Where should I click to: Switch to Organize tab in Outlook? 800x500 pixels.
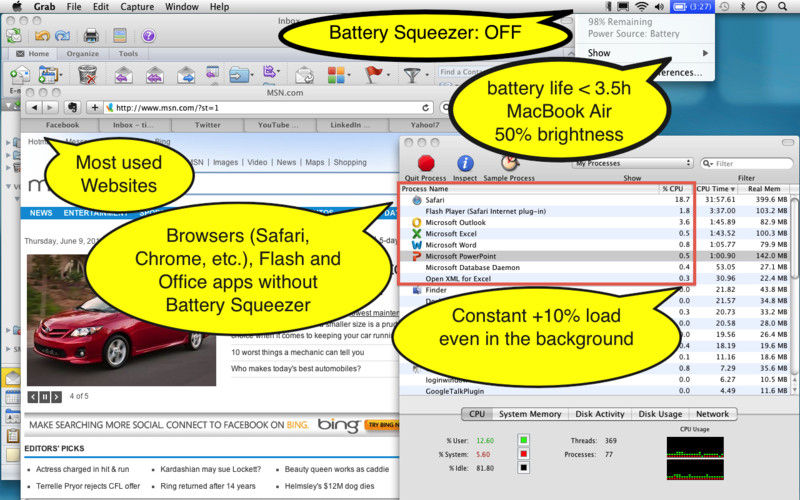coord(83,54)
